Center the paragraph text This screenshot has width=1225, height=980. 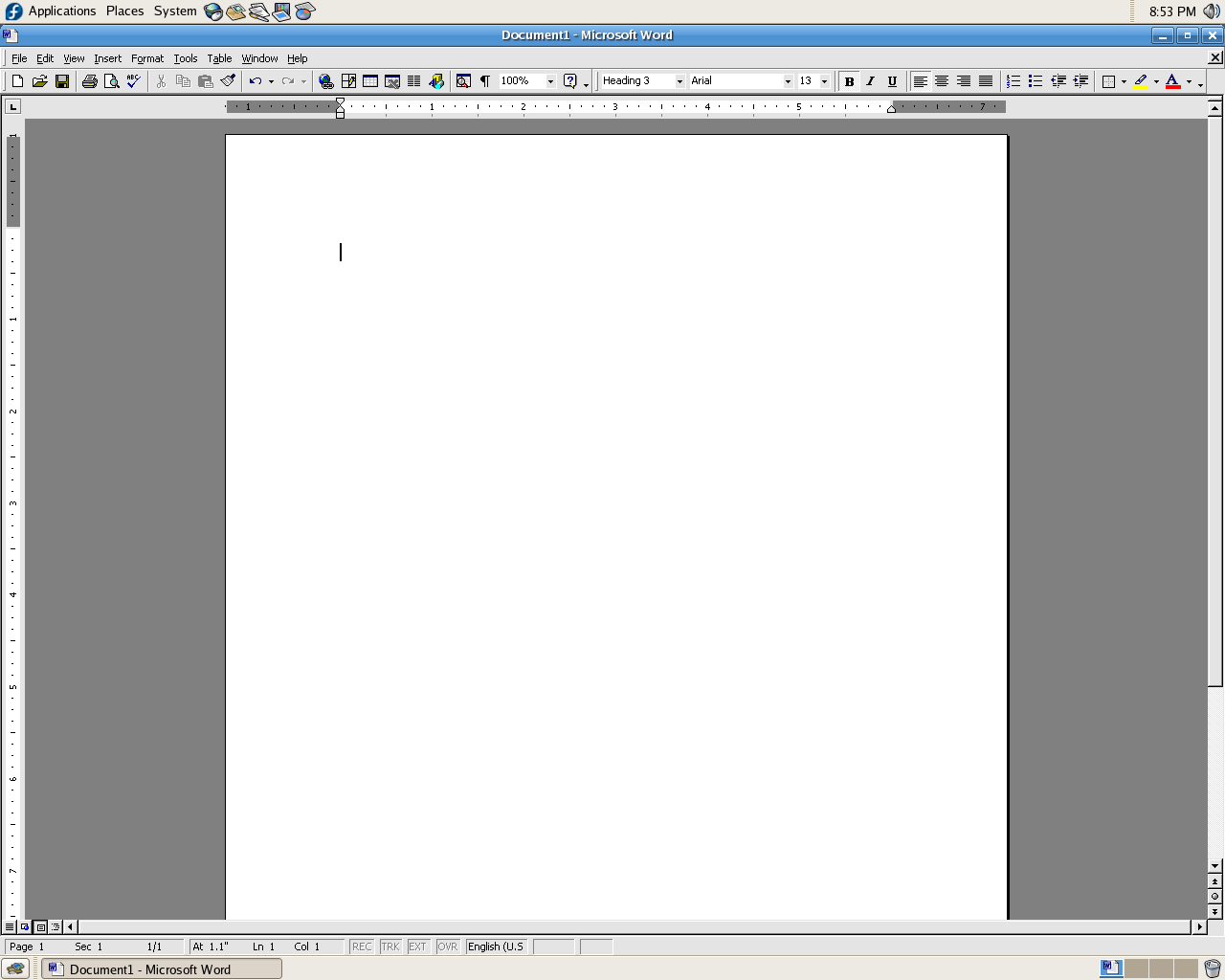pyautogui.click(x=942, y=81)
